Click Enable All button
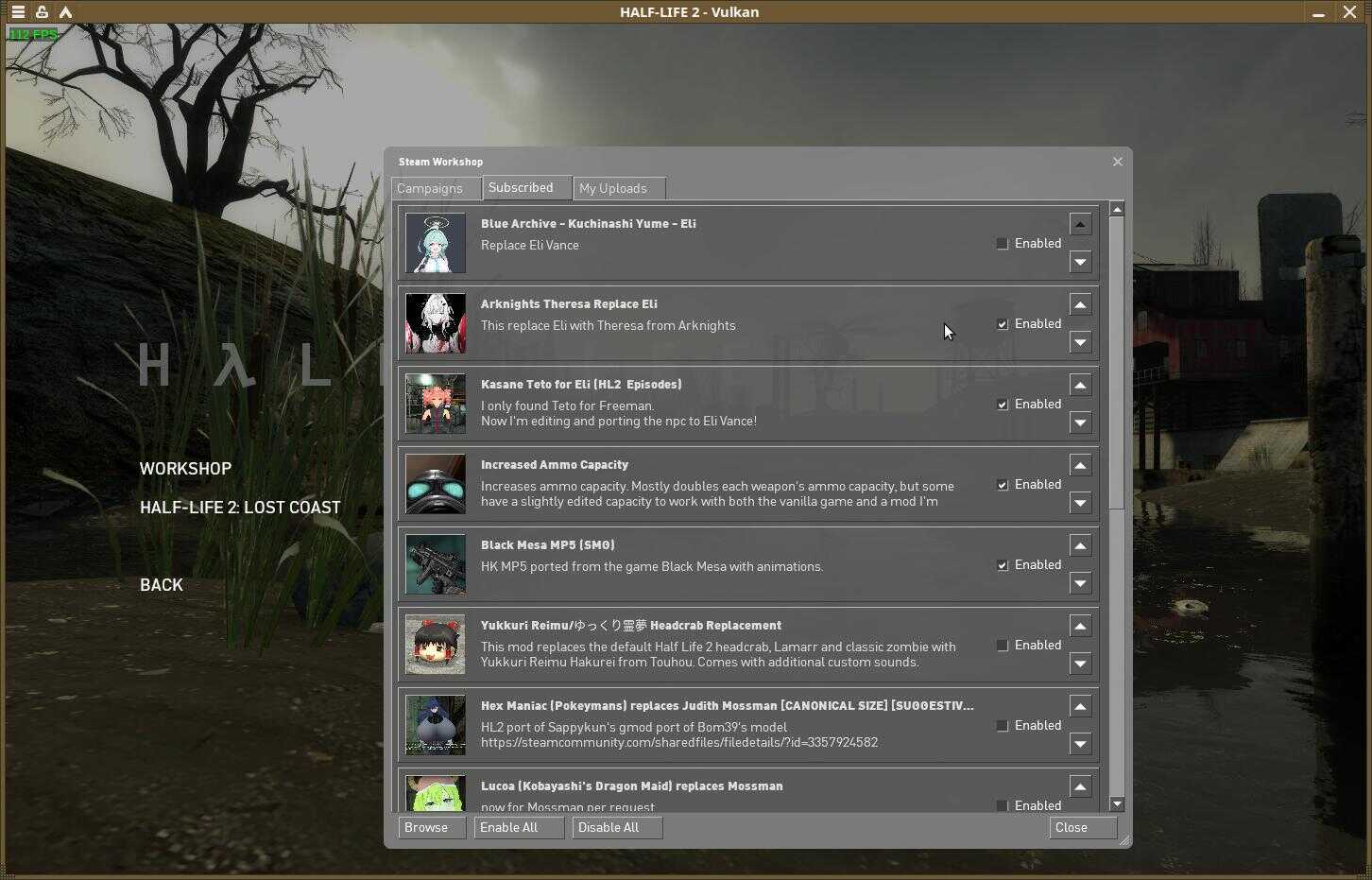 coord(519,827)
